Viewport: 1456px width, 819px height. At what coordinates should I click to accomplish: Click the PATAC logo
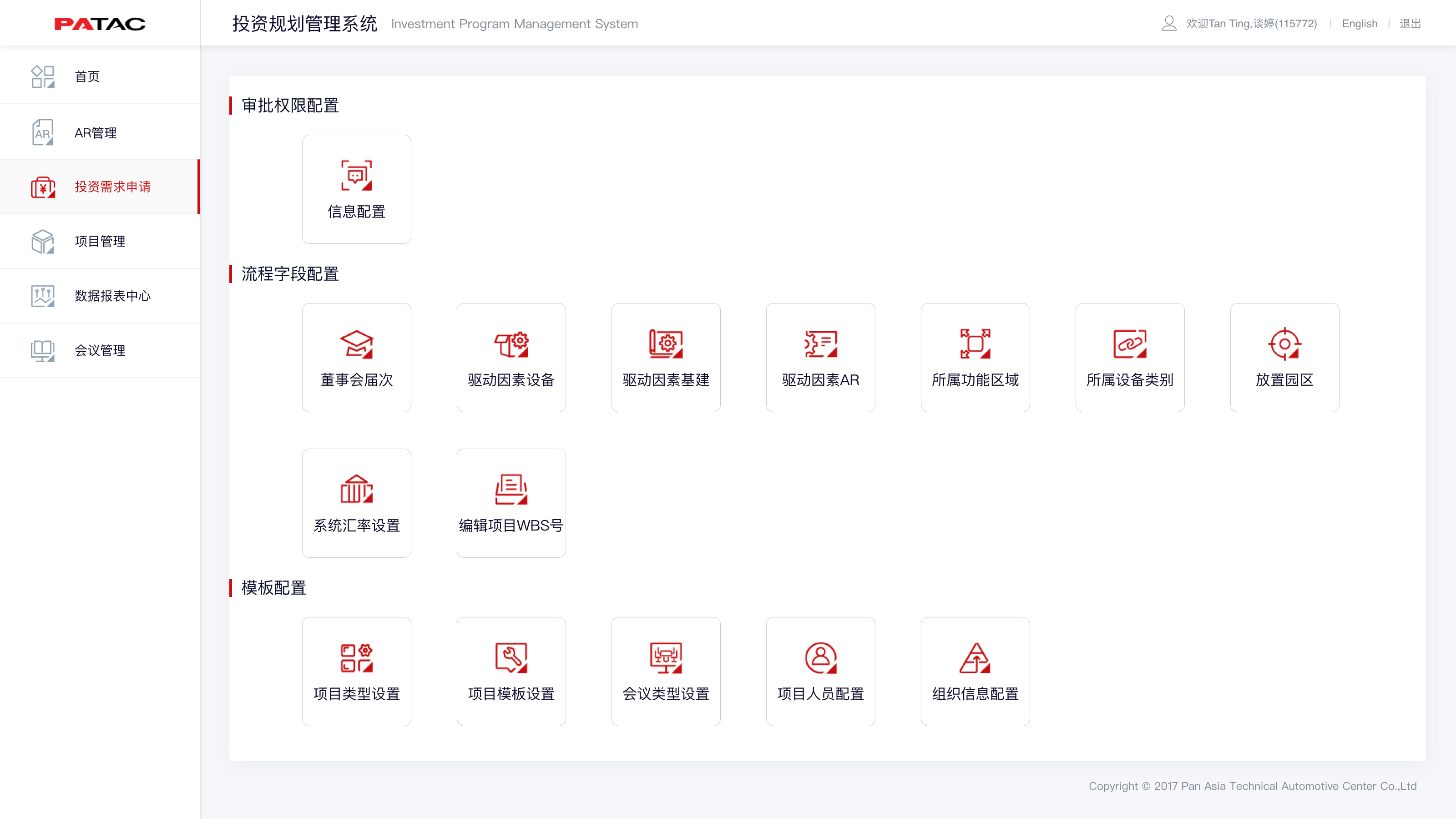(x=100, y=23)
